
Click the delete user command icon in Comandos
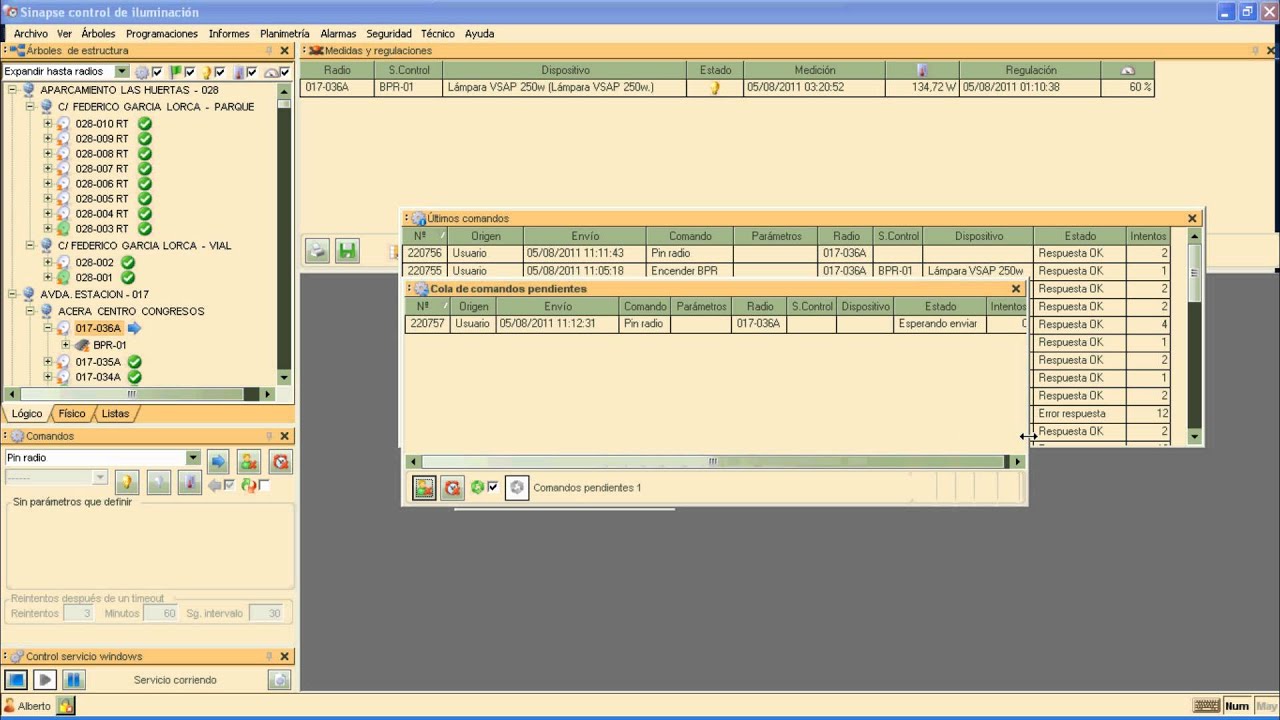click(x=250, y=460)
